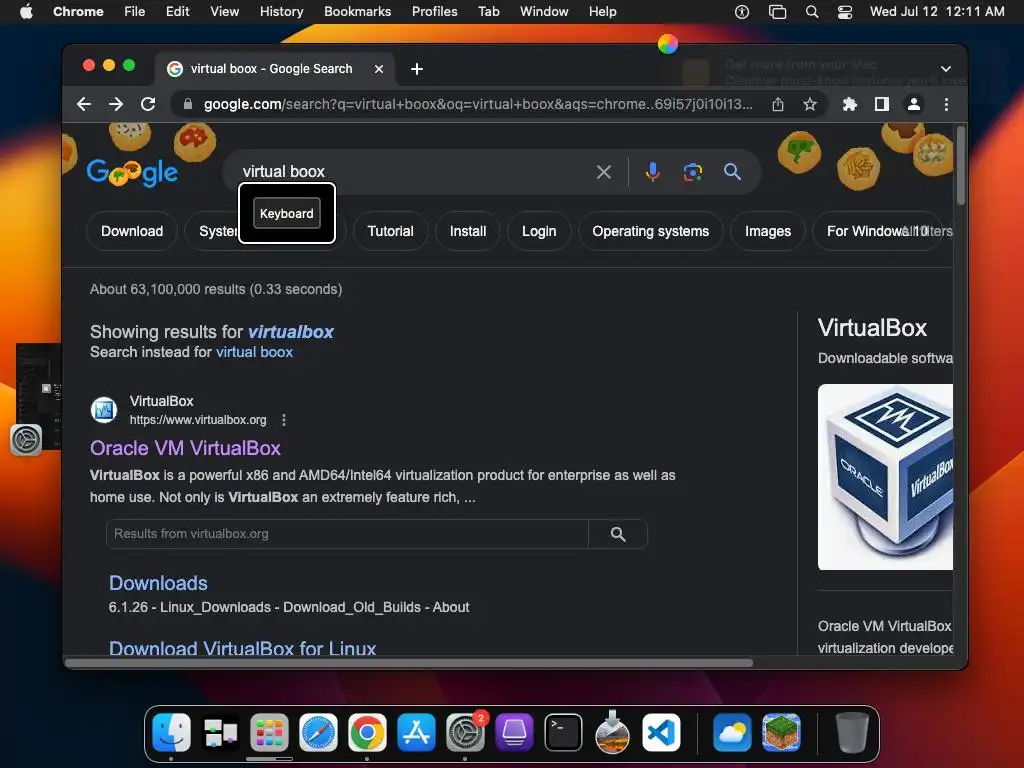Search within virtualbox.org using magnifier button
The image size is (1024, 768).
618,534
